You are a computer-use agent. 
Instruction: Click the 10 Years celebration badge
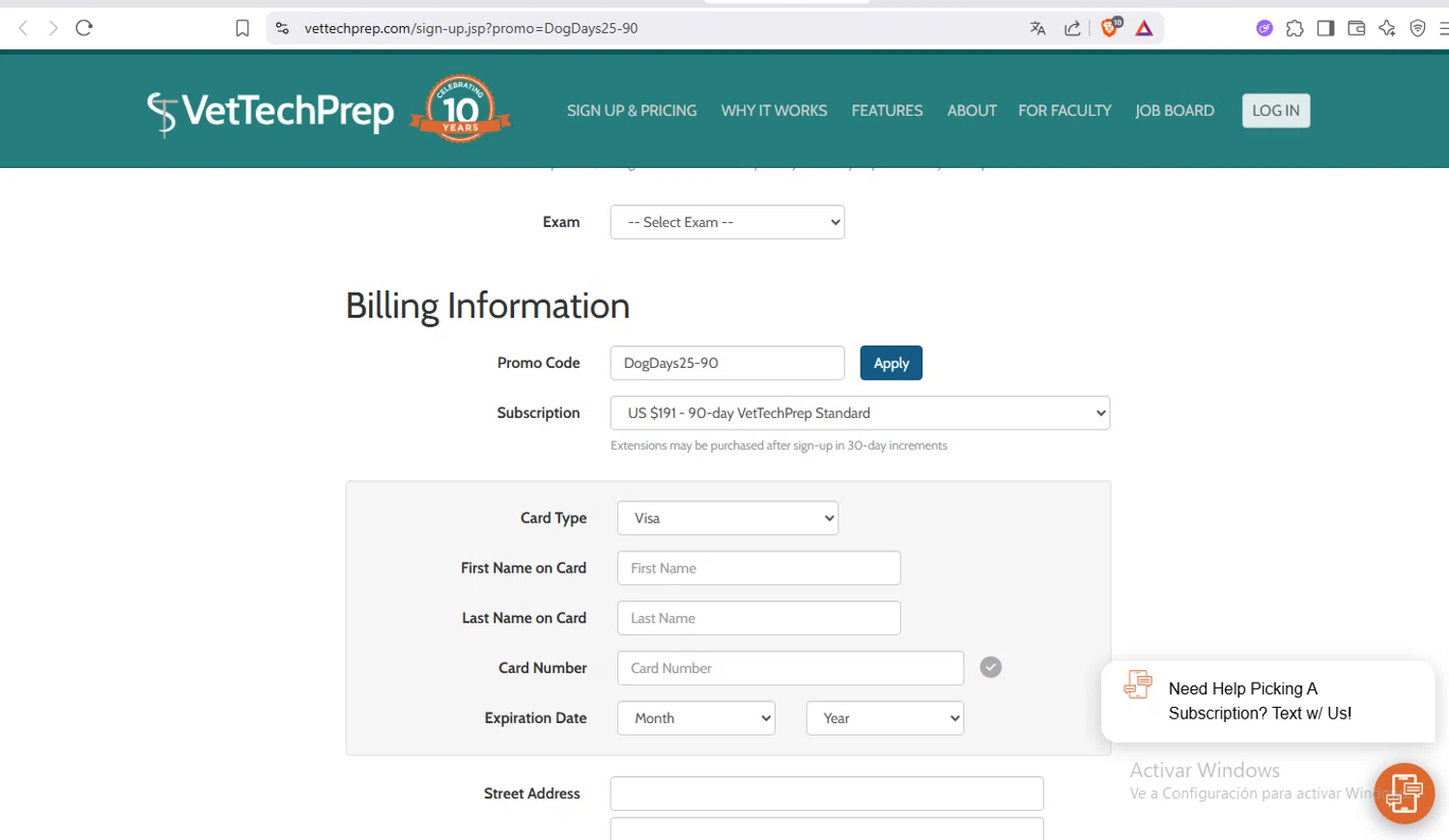point(461,109)
